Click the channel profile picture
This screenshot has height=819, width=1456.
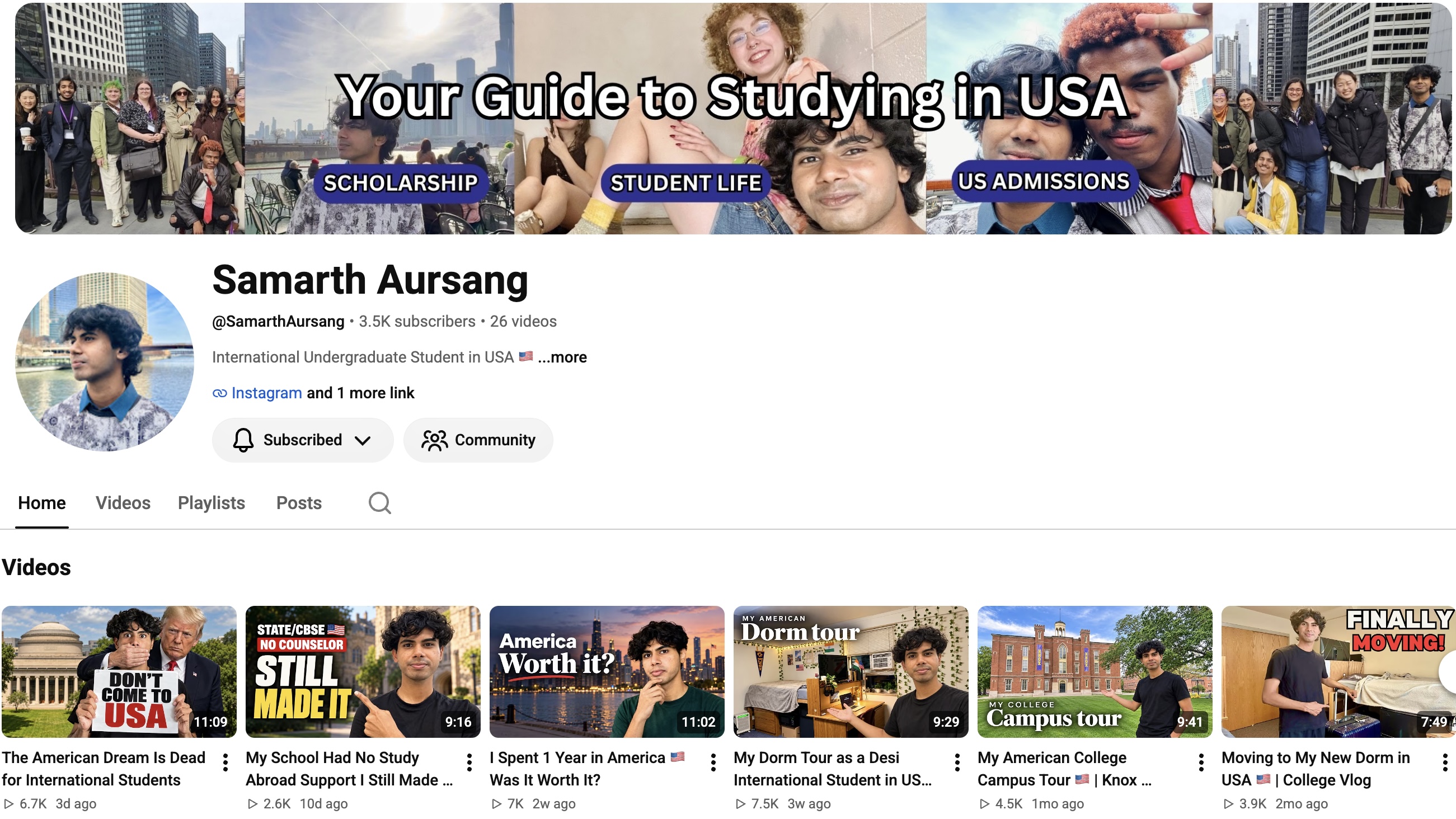(x=105, y=362)
